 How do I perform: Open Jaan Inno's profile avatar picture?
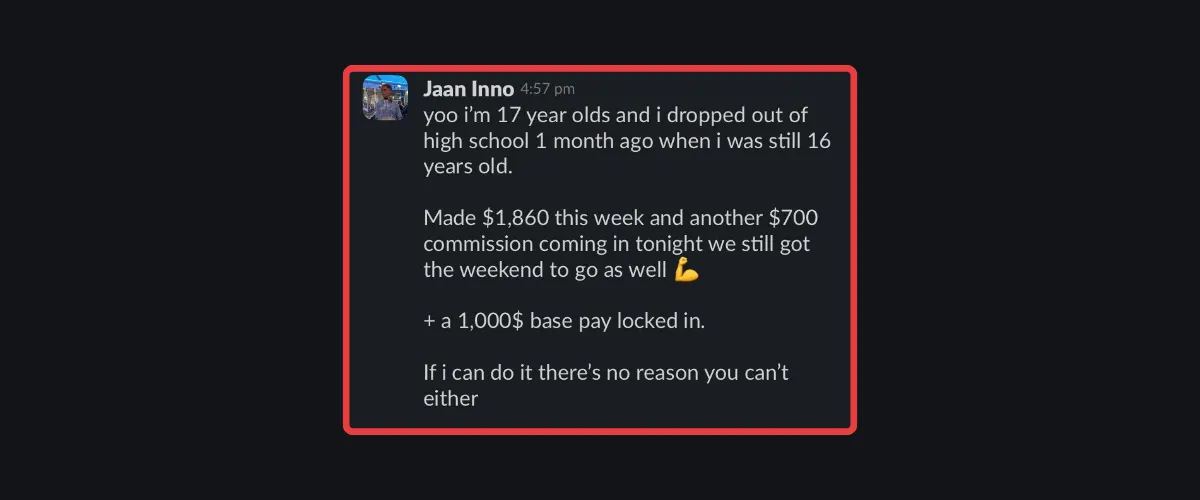click(385, 97)
